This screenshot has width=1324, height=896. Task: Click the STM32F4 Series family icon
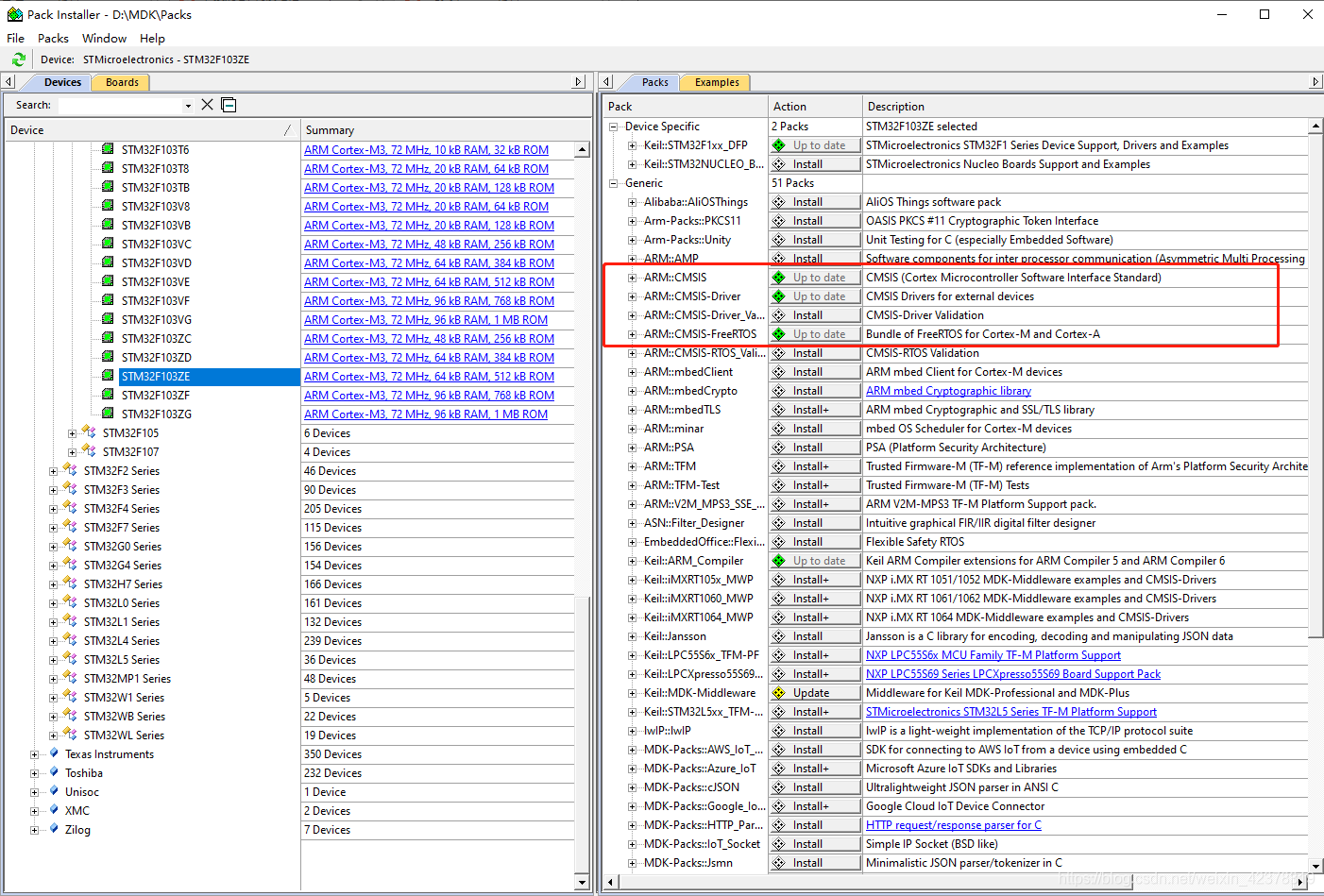tap(70, 508)
